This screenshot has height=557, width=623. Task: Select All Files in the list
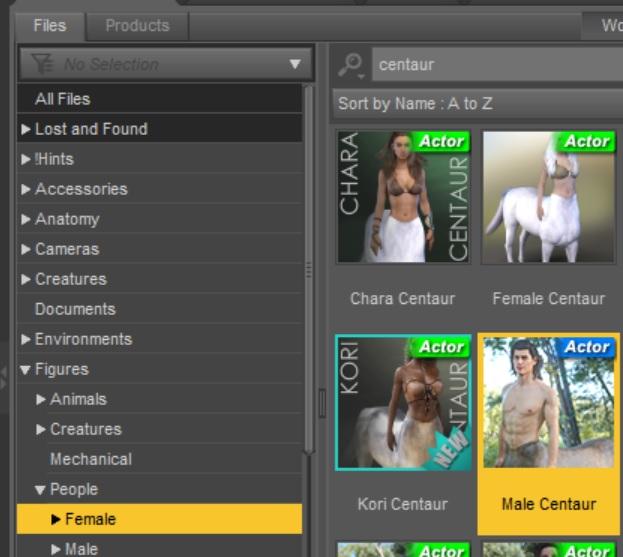click(x=159, y=99)
